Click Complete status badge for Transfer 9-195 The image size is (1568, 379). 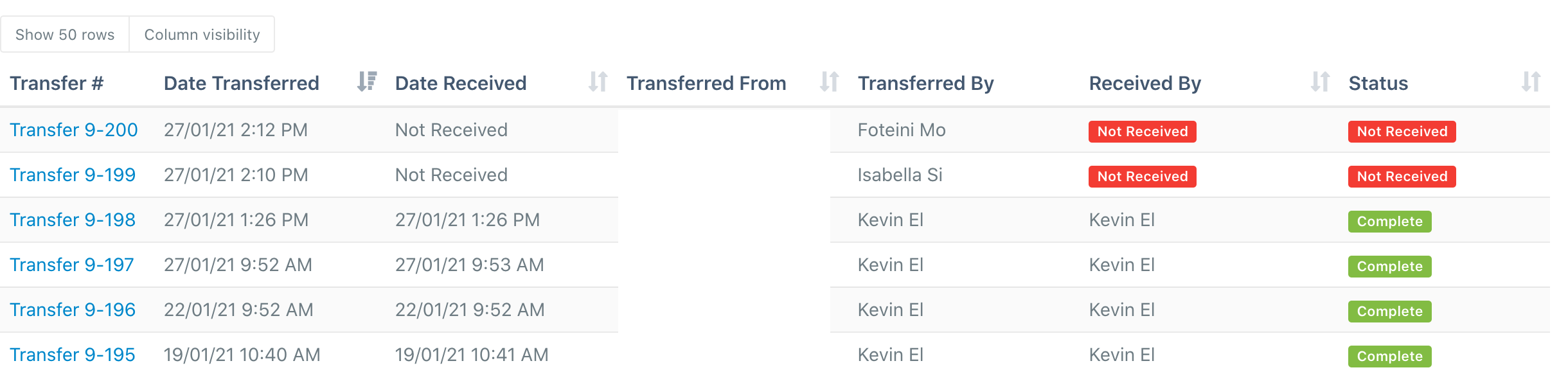(x=1390, y=356)
